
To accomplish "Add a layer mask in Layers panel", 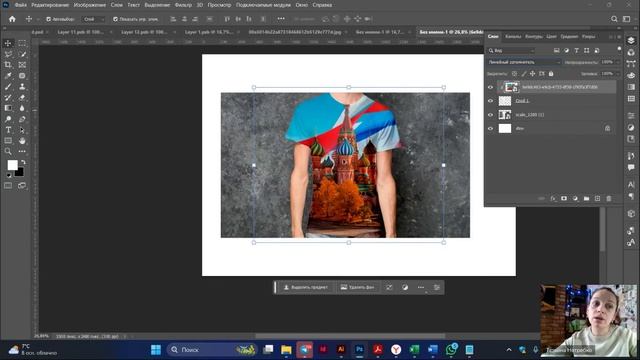I will pyautogui.click(x=564, y=198).
